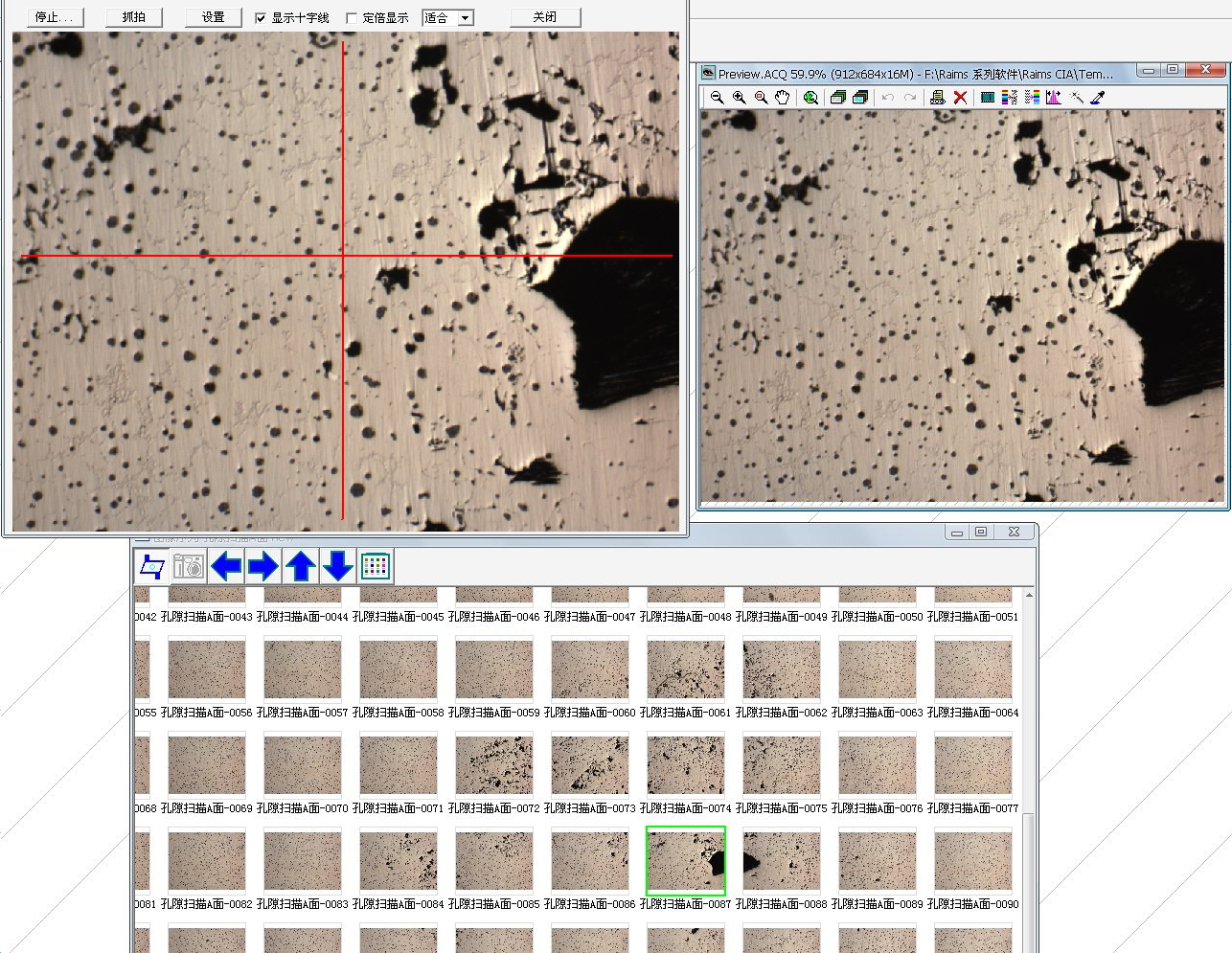
Task: Select thumbnail 孔隙扫描A面-0074
Action: pyautogui.click(x=685, y=765)
